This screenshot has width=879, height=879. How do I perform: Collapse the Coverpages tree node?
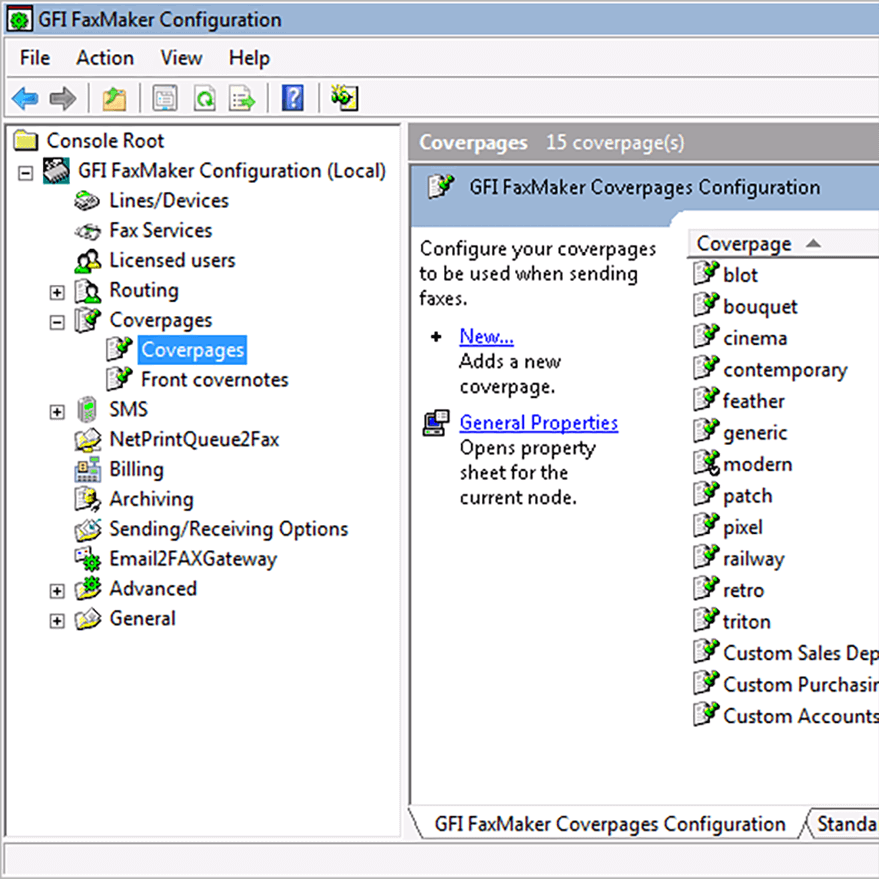[57, 322]
